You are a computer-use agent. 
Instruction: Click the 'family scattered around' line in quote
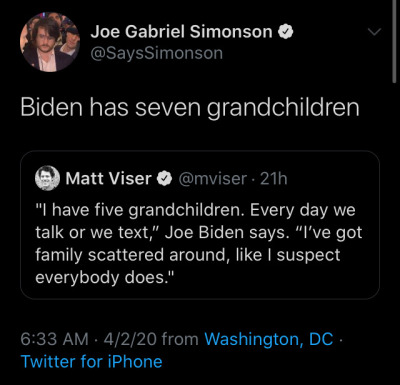130,255
